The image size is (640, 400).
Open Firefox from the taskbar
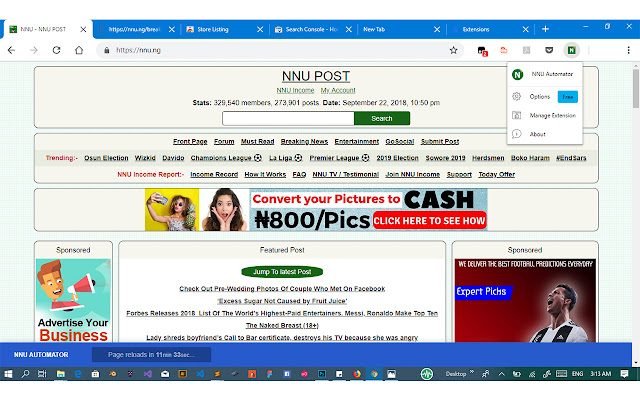pyautogui.click(x=357, y=374)
